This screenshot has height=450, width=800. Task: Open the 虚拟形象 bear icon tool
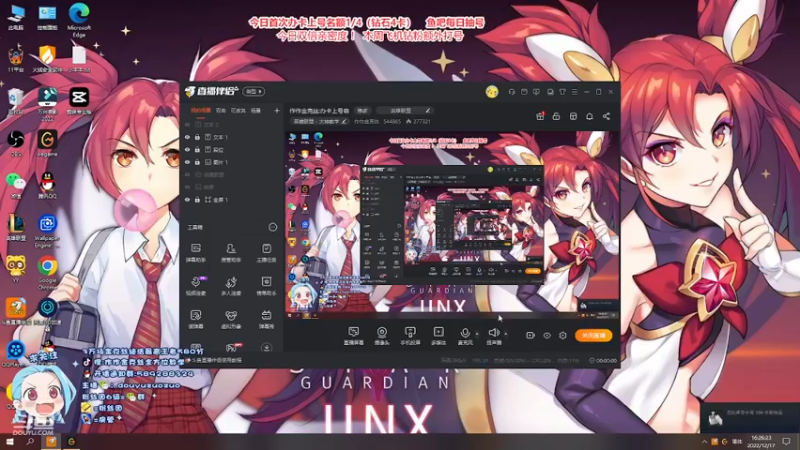click(231, 319)
